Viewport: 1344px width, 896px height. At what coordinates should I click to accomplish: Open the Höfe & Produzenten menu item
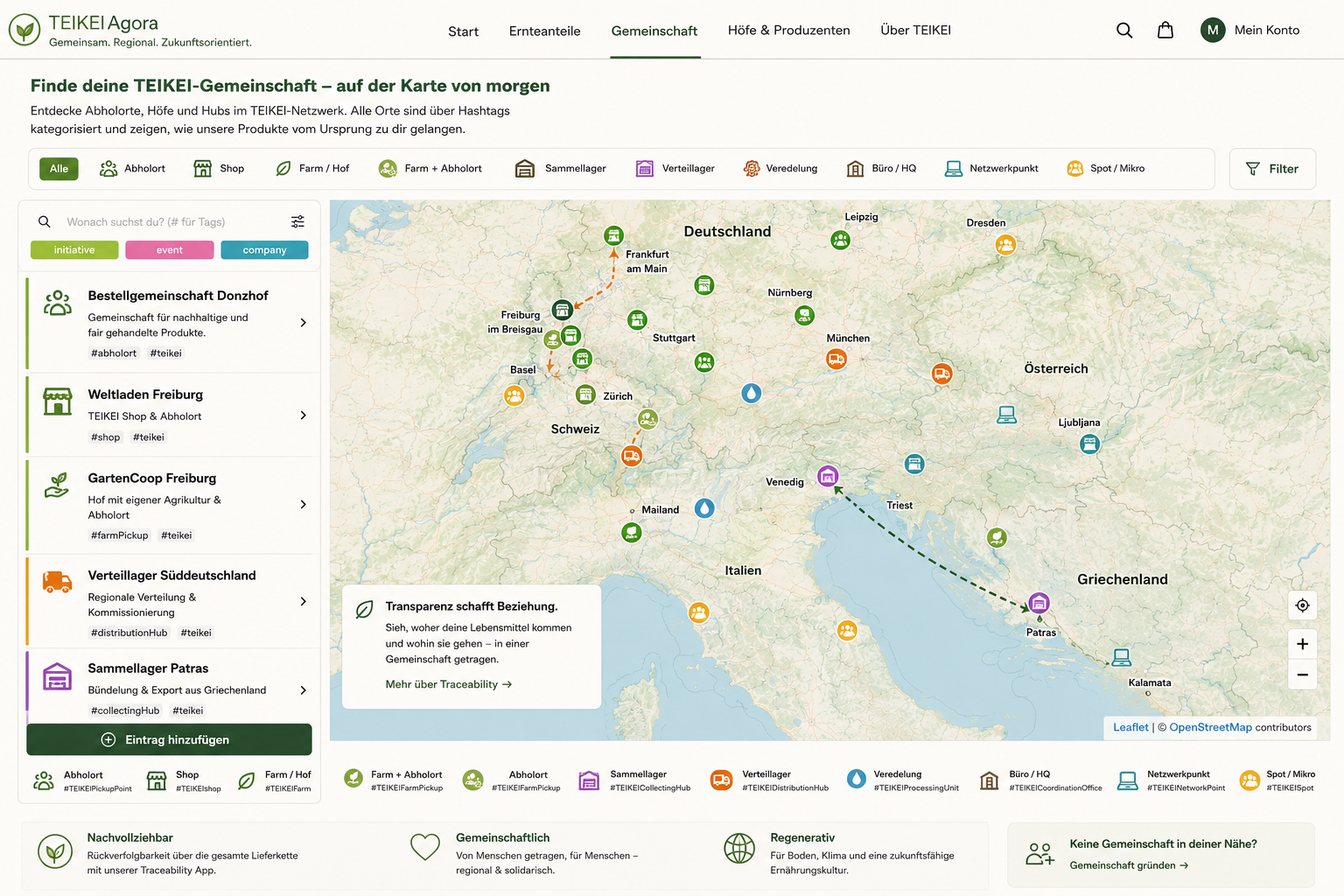pos(789,31)
